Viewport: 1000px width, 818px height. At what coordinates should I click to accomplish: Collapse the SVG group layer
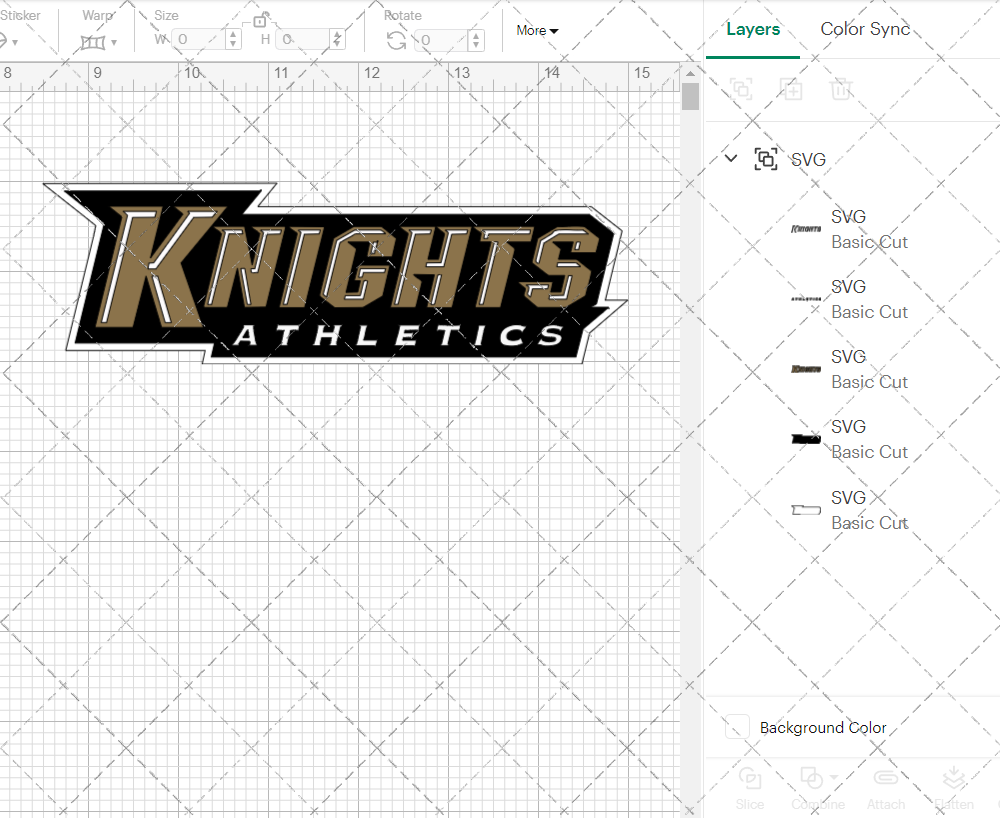tap(731, 158)
